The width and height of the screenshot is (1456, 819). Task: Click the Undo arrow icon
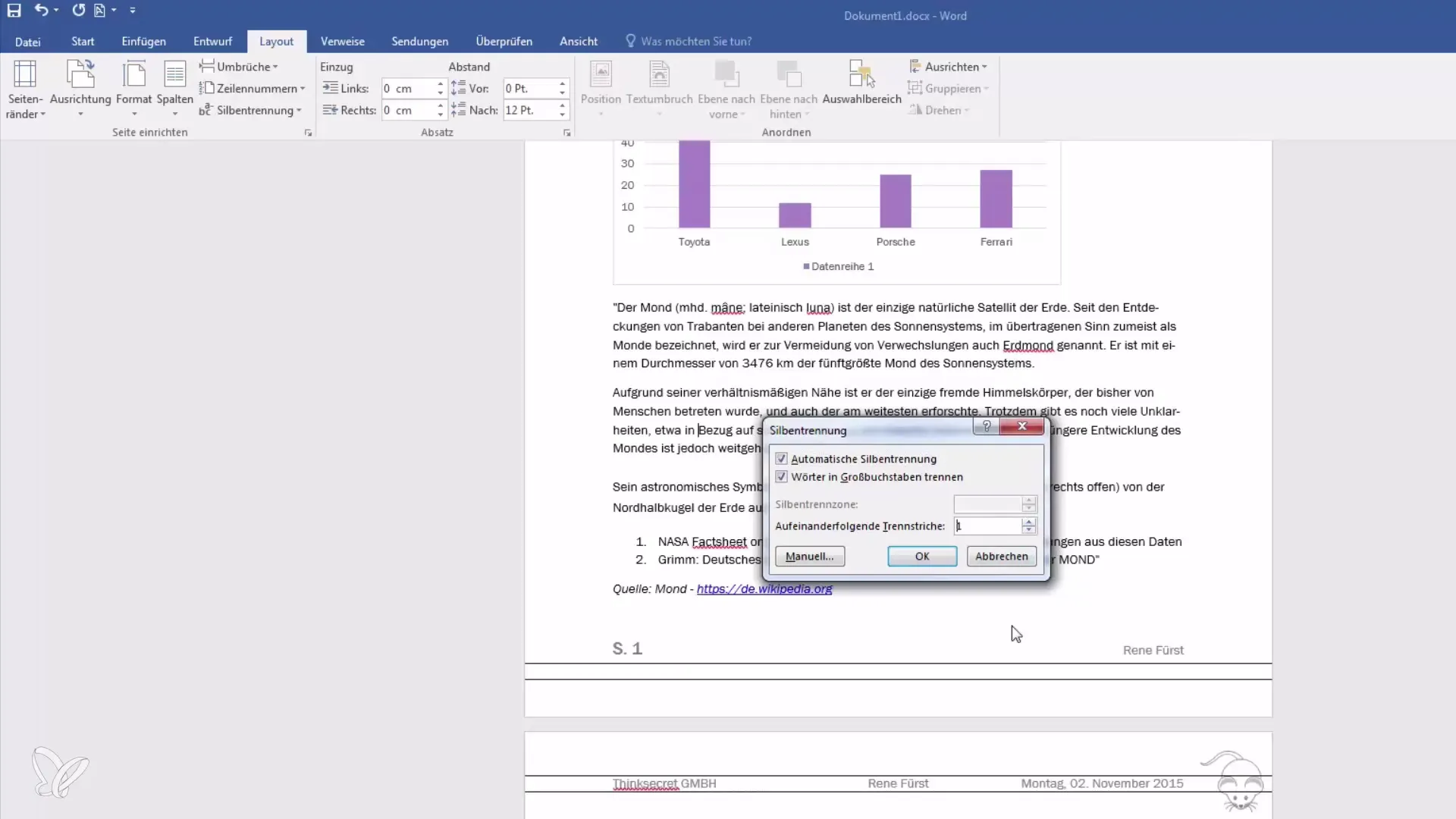[42, 11]
